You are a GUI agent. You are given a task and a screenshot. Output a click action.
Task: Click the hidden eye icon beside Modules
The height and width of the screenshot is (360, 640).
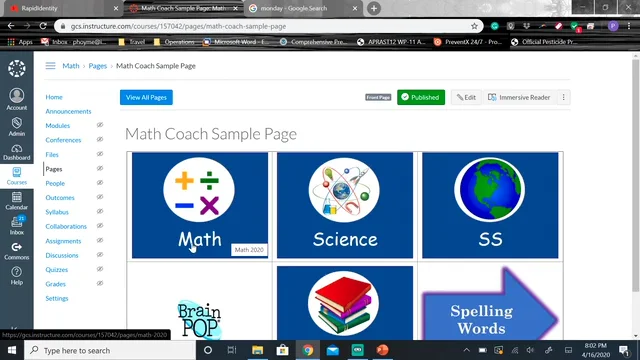point(100,125)
